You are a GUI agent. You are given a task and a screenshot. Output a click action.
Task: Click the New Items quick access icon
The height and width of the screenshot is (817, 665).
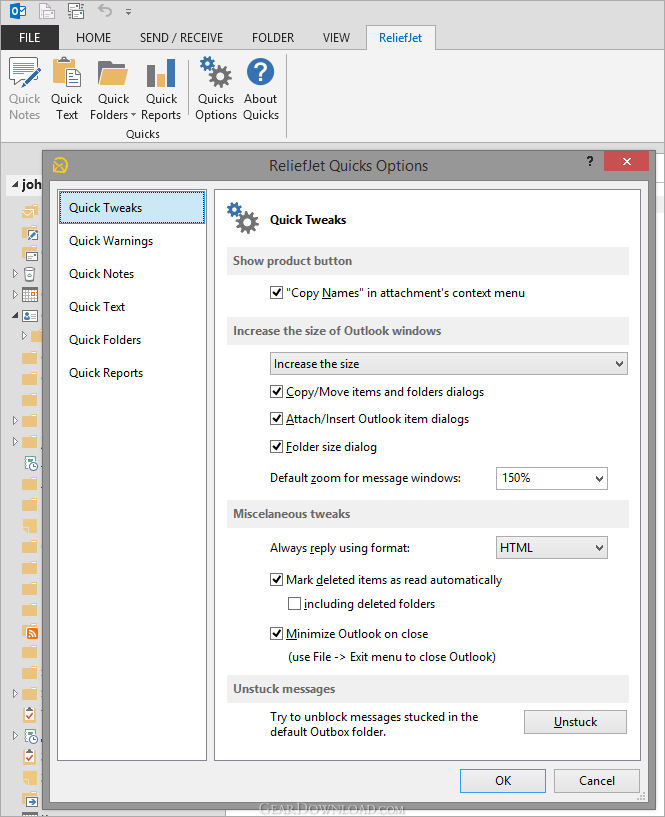[x=47, y=10]
